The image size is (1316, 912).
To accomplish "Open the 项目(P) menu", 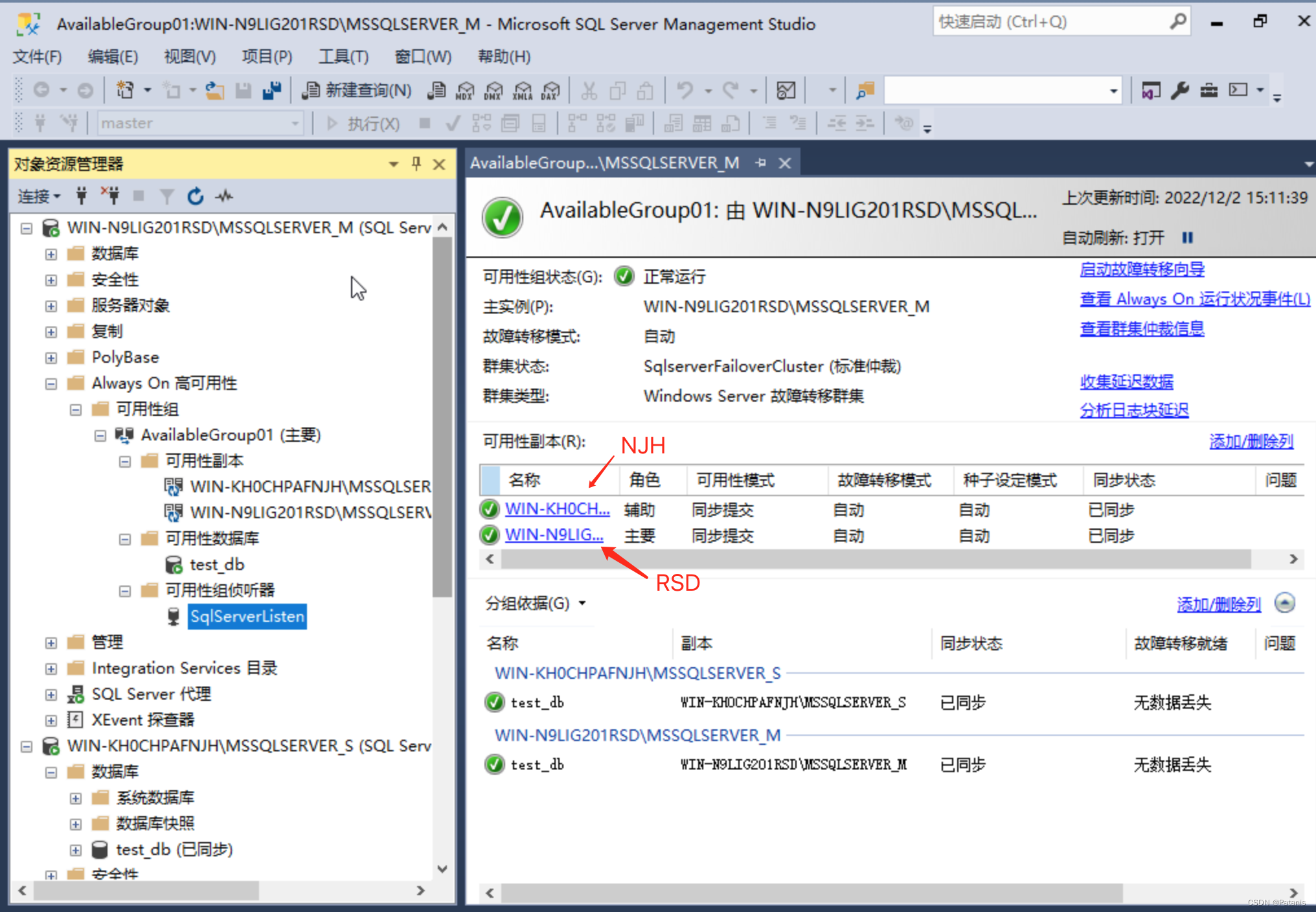I will [x=267, y=57].
